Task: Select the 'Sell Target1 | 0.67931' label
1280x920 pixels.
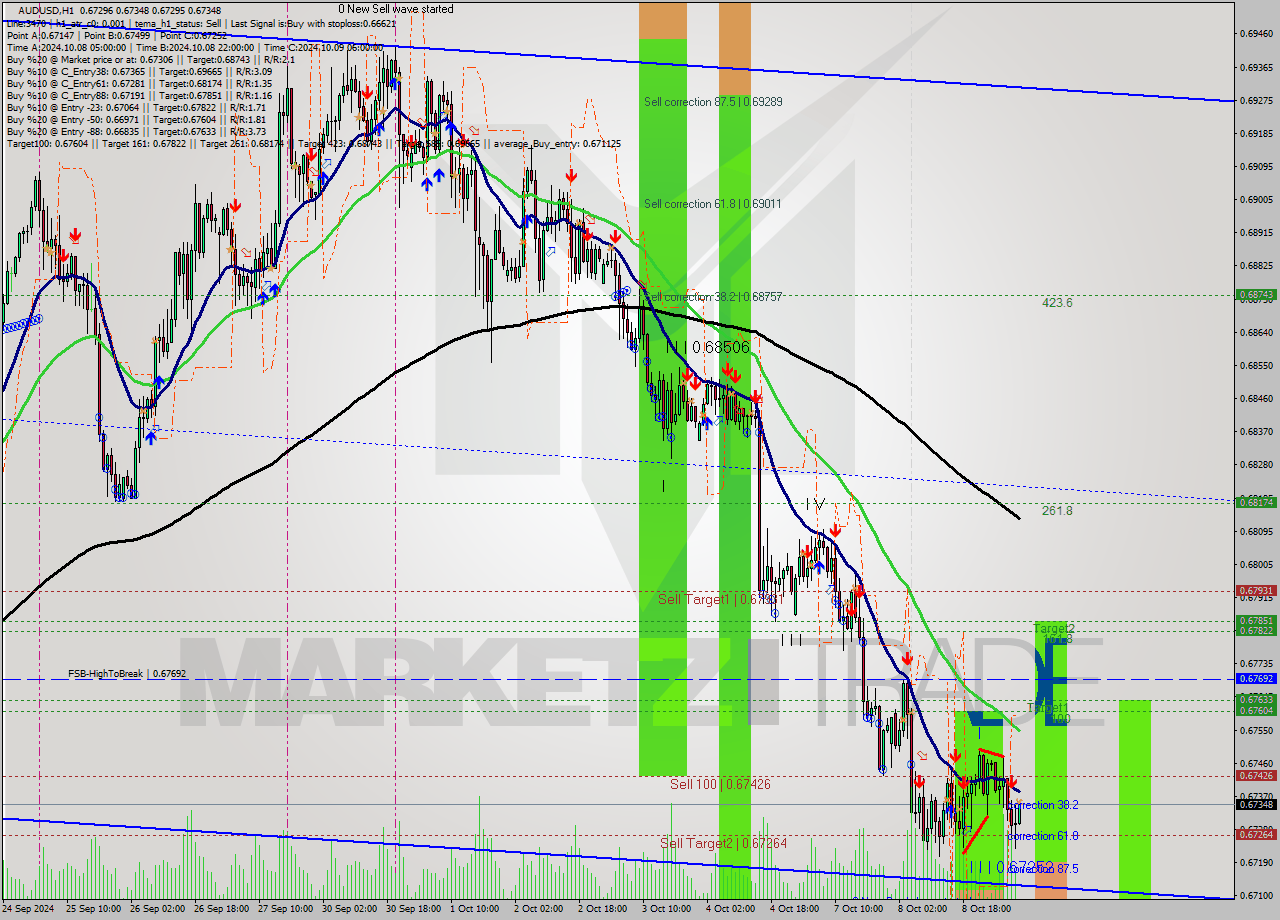Action: coord(721,599)
